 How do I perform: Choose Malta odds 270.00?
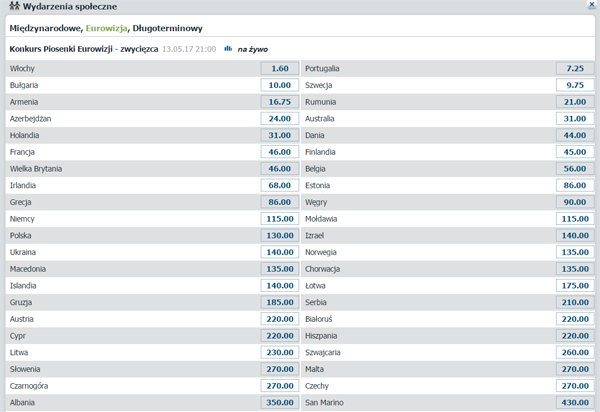tap(575, 369)
